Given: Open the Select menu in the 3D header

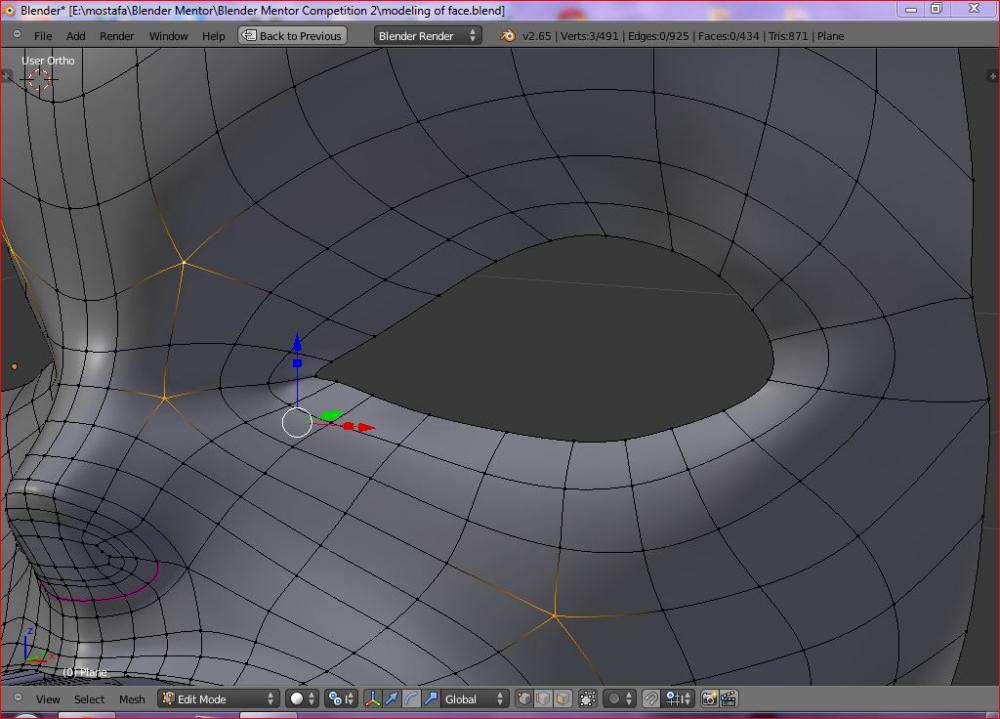Looking at the screenshot, I should click(x=89, y=699).
